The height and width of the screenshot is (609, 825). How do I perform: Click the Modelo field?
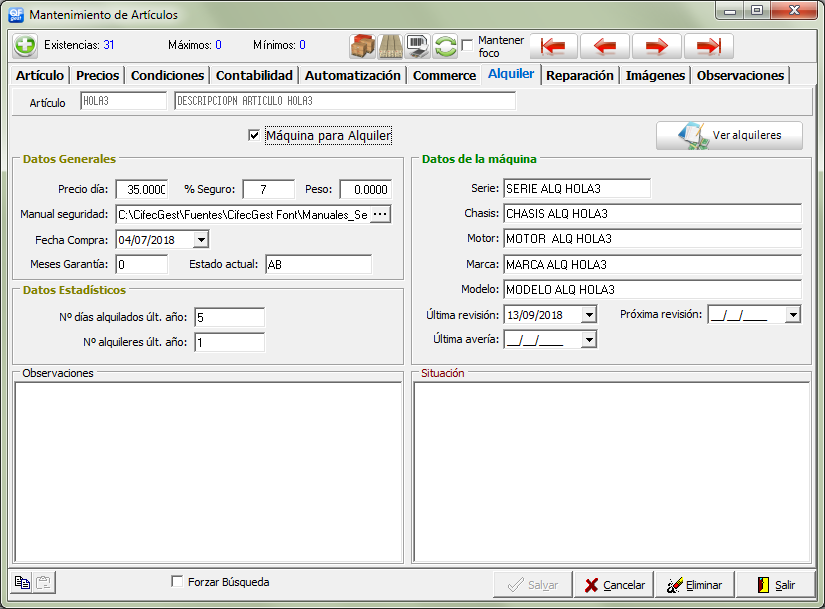[652, 289]
